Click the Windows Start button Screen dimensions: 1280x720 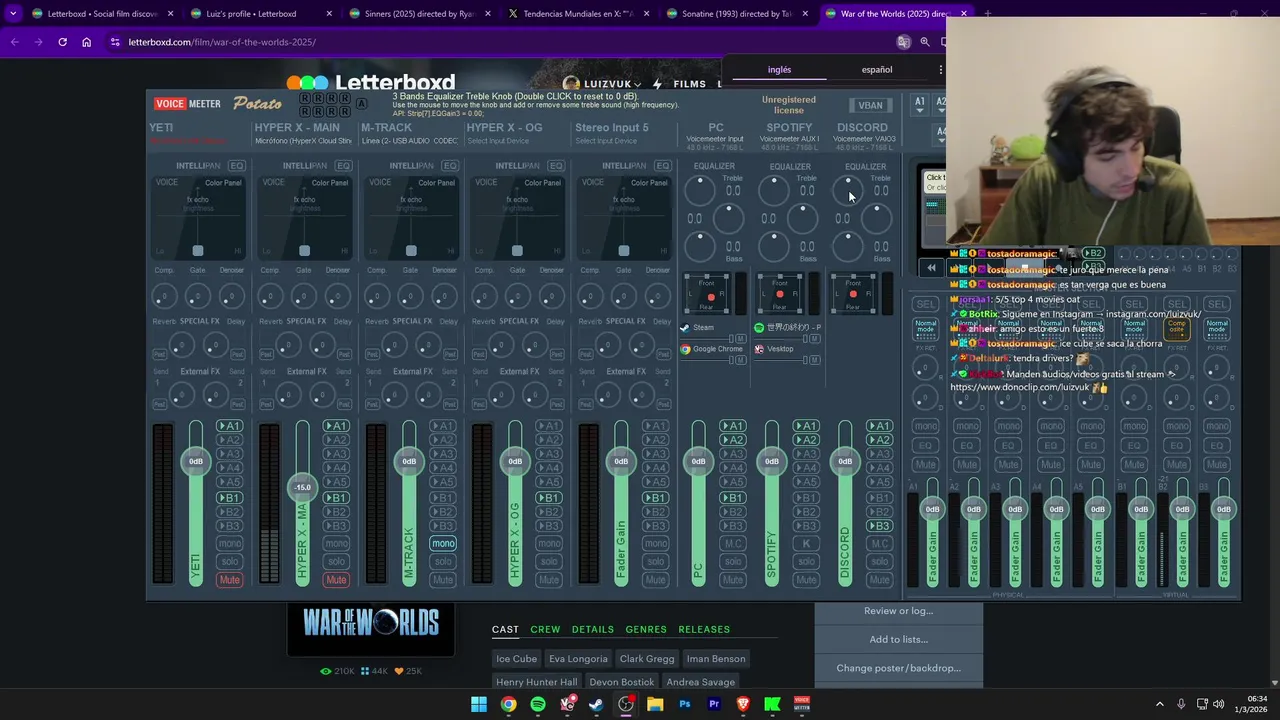click(x=479, y=704)
